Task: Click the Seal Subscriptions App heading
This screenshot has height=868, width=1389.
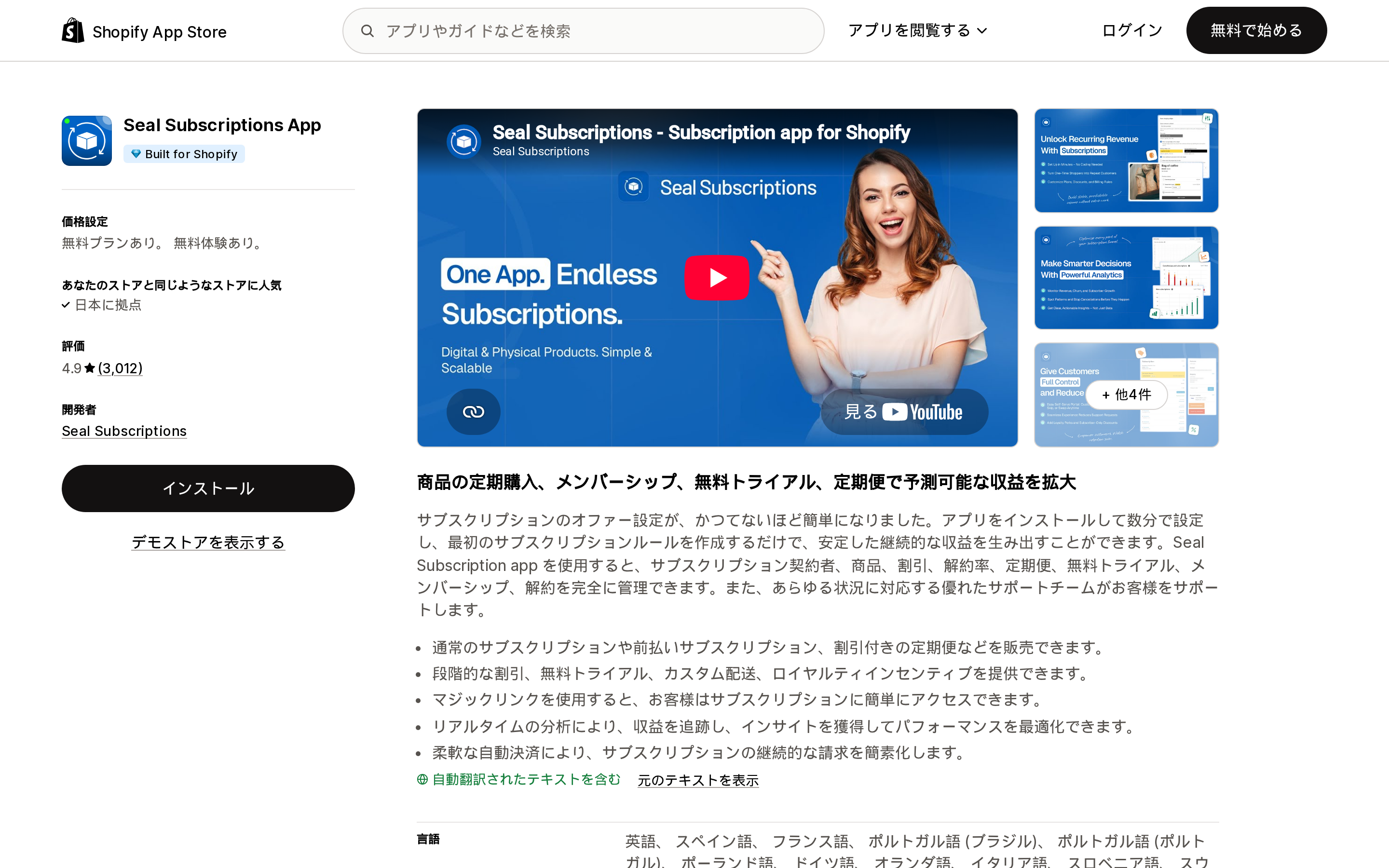Action: (222, 125)
